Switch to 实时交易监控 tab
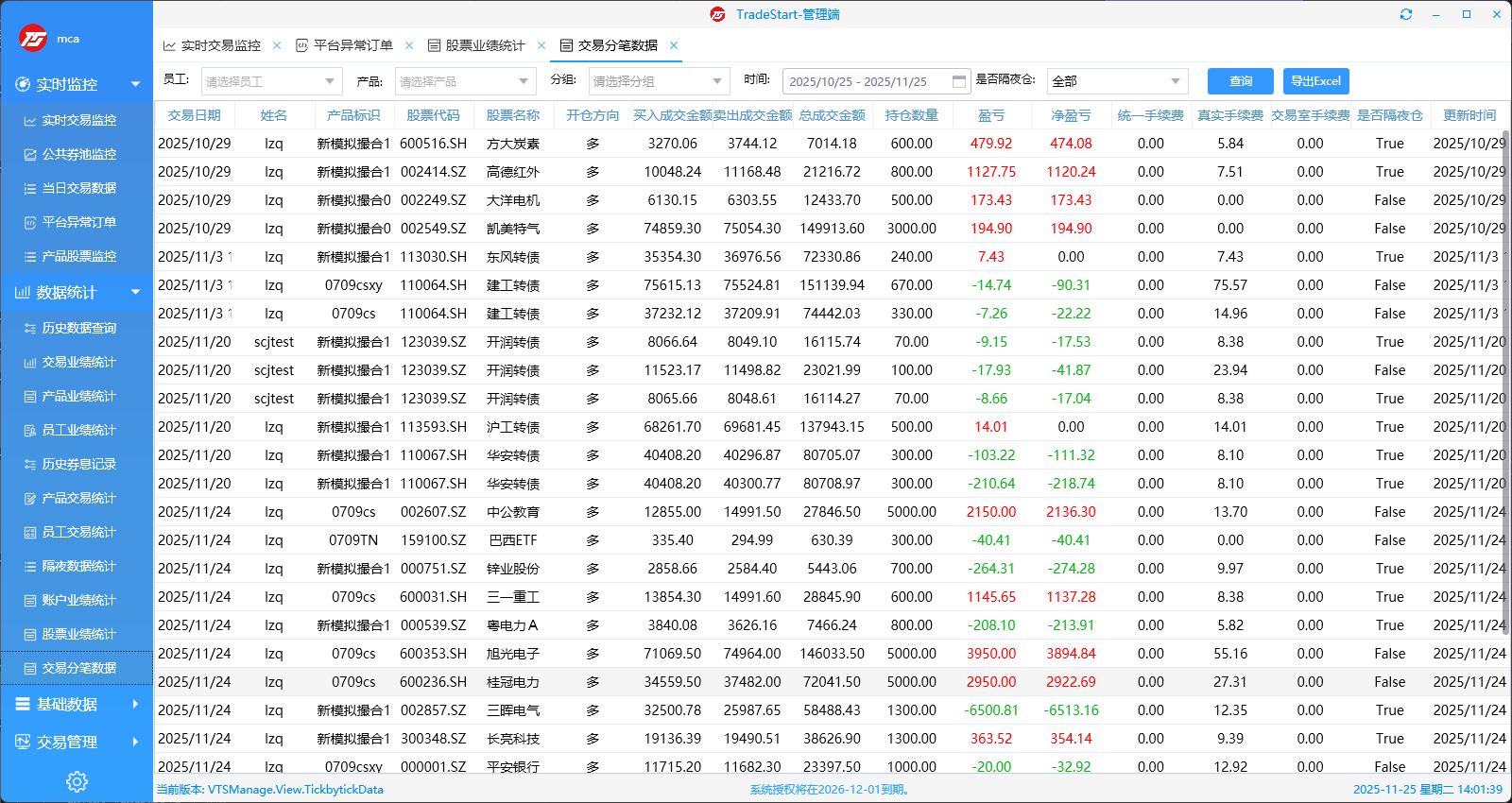The width and height of the screenshot is (1512, 803). tap(220, 45)
